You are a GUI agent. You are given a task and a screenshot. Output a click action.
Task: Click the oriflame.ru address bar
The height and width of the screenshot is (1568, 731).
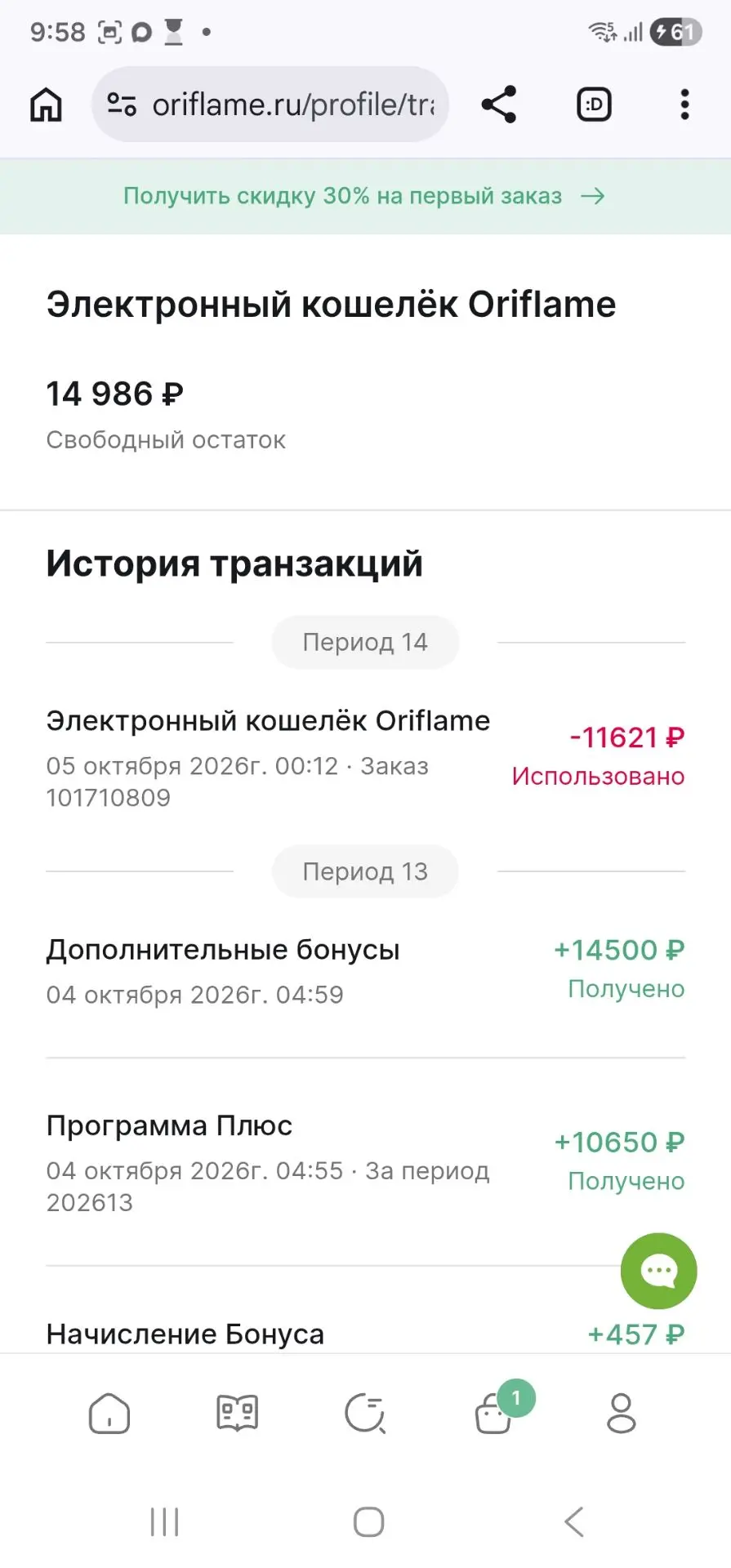[x=270, y=105]
